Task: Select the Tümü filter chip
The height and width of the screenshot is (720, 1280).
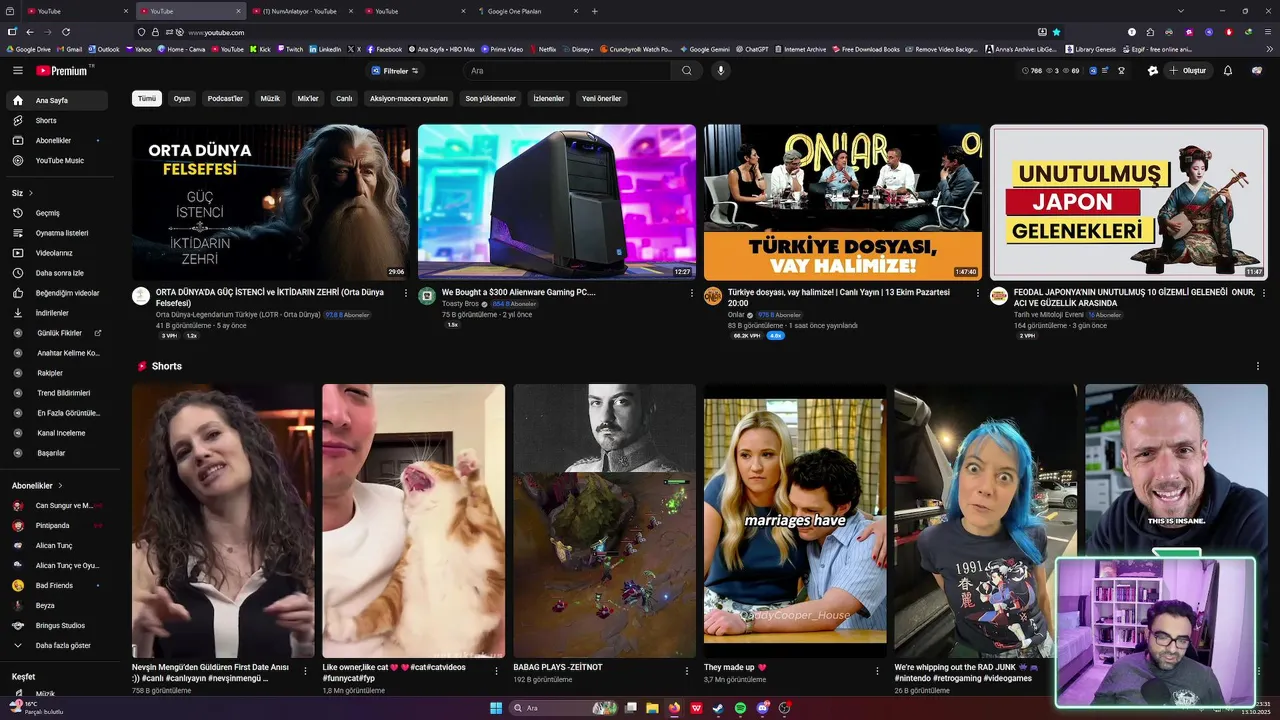Action: point(147,99)
